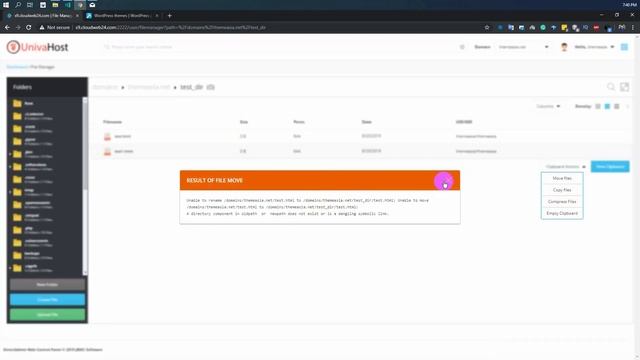This screenshot has width=640, height=360.
Task: Switch to the WordPress themes tab
Action: coord(121,16)
